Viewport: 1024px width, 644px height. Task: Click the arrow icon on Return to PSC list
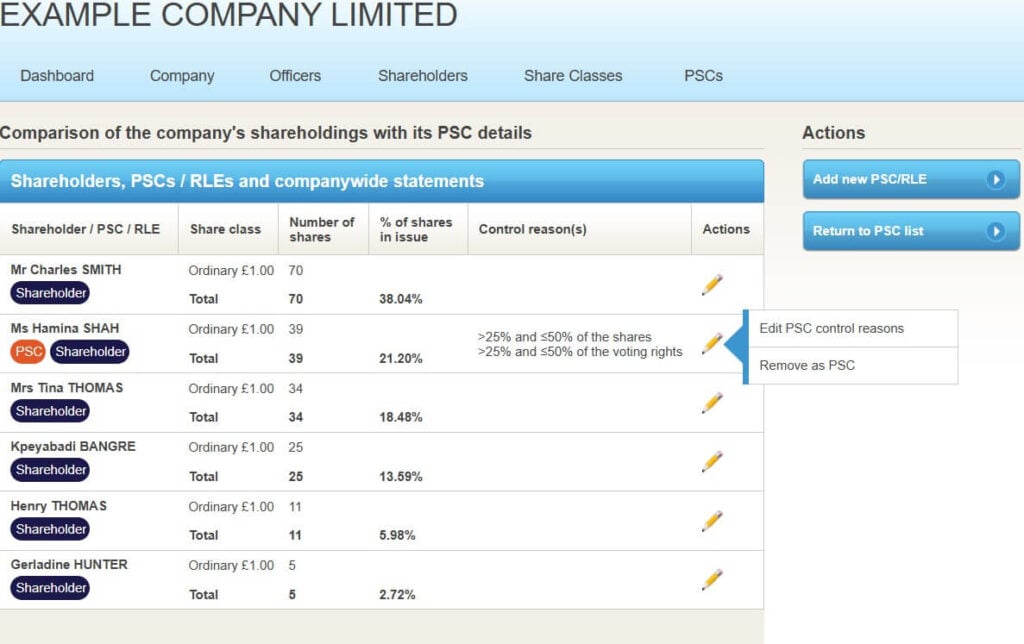tap(995, 231)
